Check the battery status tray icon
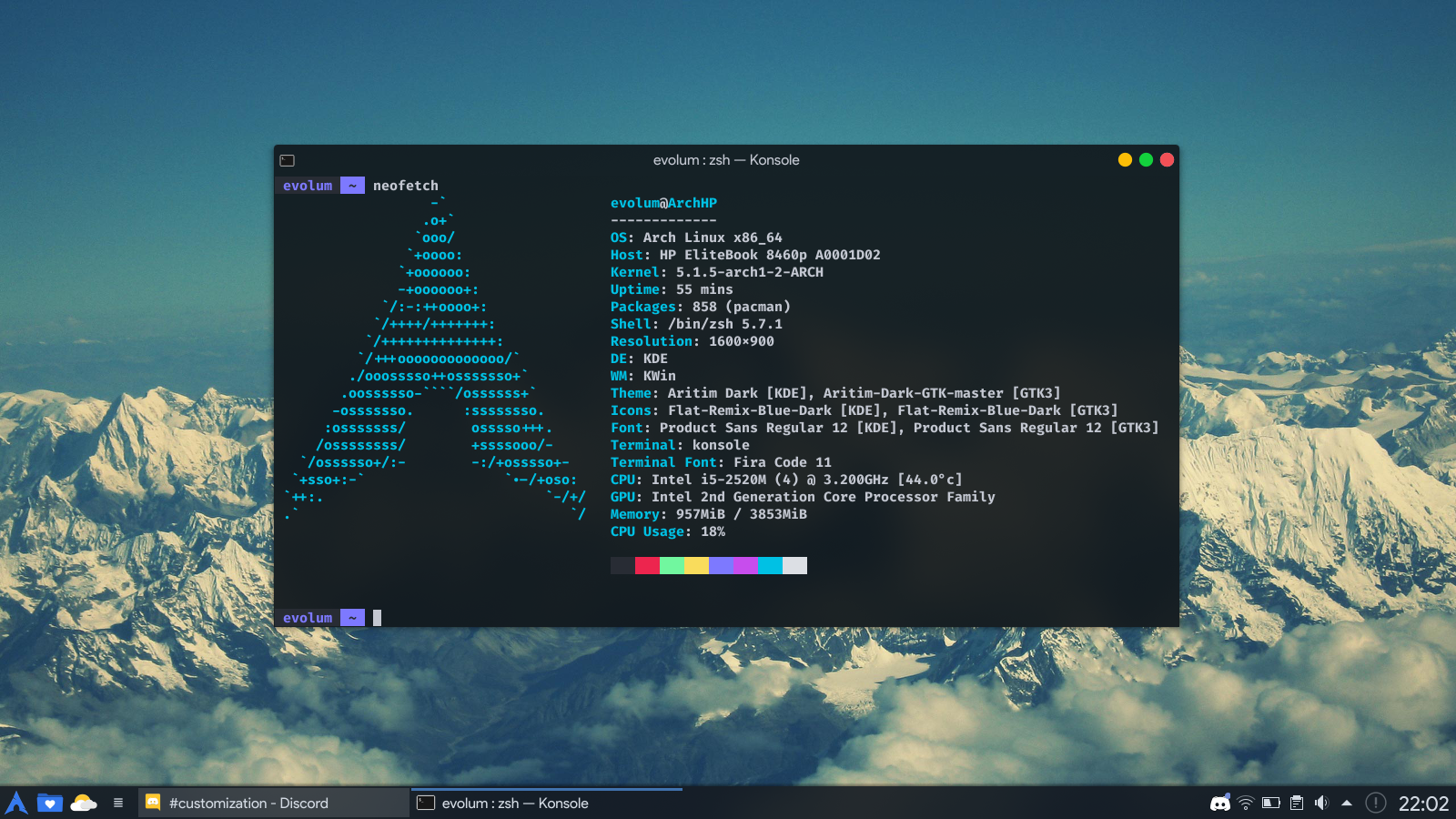This screenshot has height=819, width=1456. 1271,803
